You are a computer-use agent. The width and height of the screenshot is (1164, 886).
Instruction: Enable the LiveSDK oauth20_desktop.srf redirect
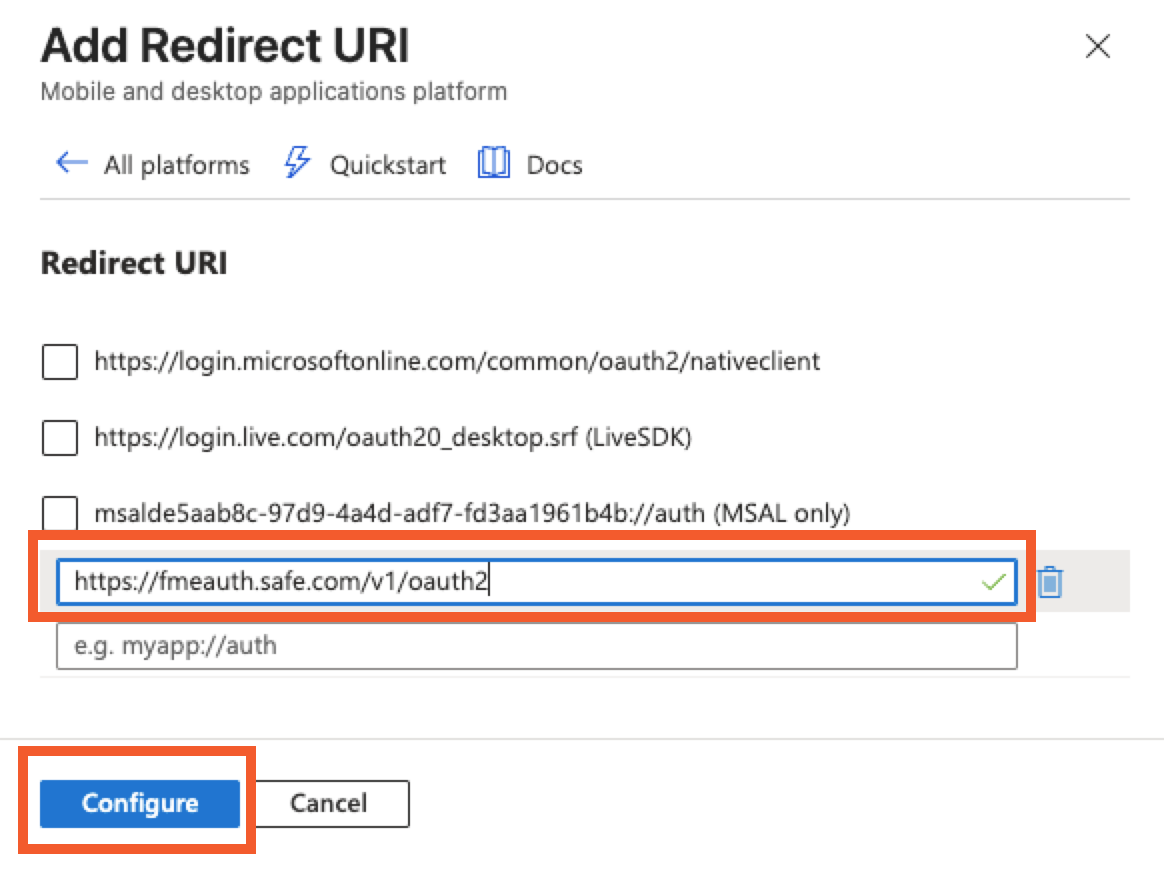[x=59, y=438]
